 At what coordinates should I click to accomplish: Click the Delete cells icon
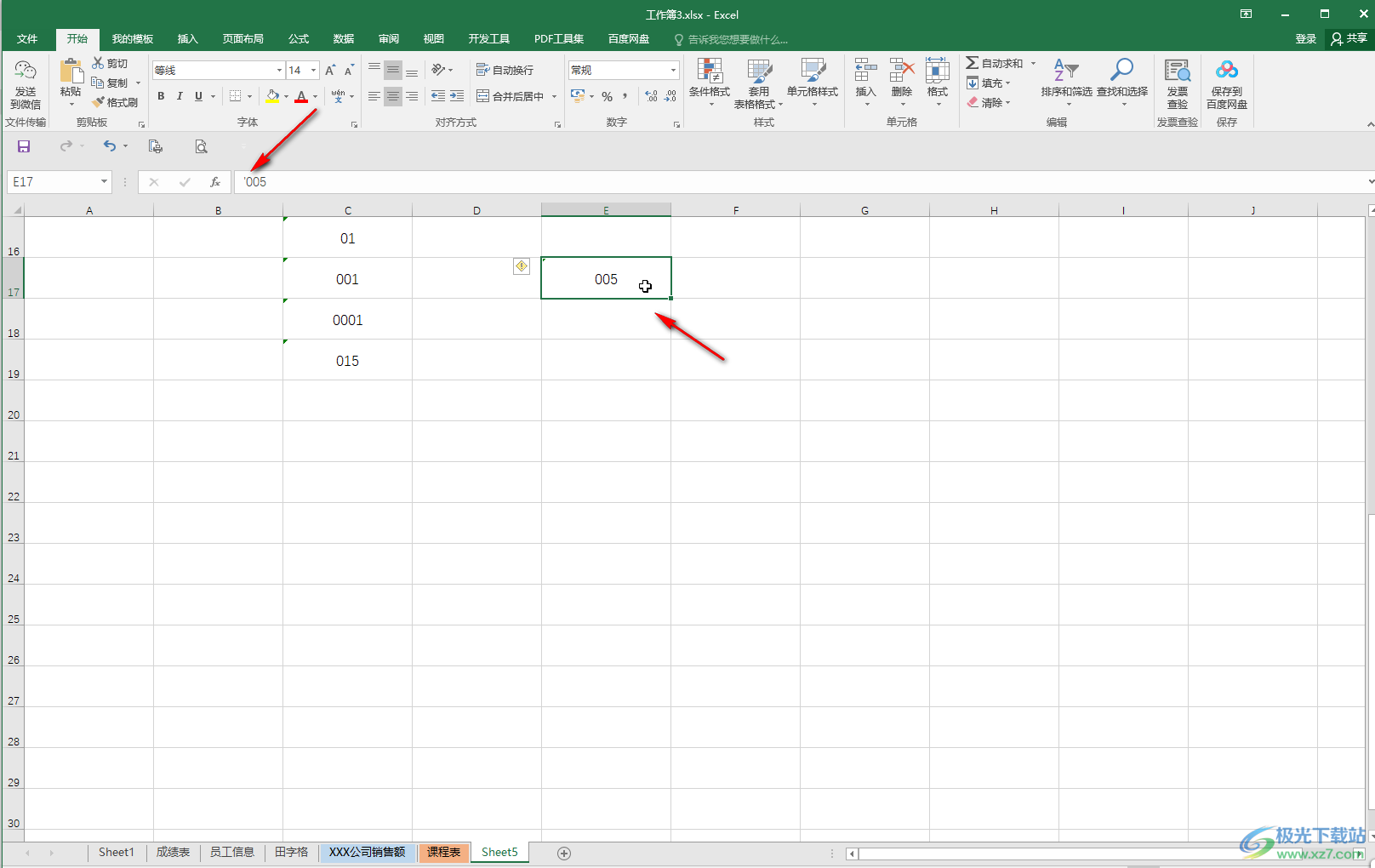(902, 71)
